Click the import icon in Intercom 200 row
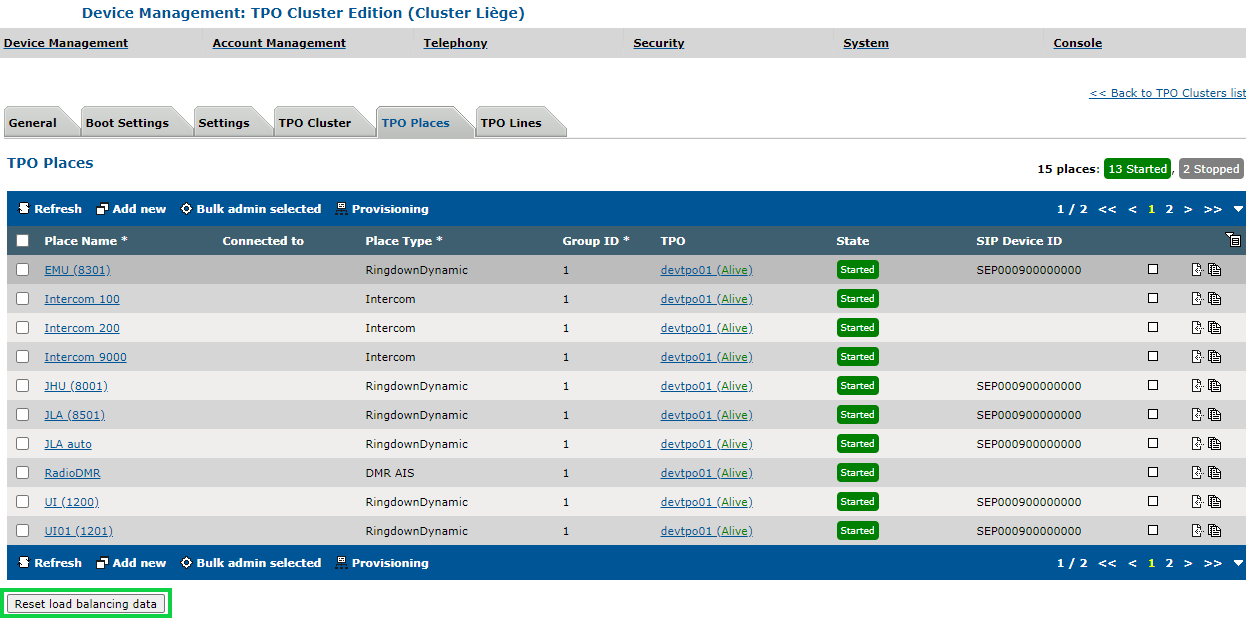Image resolution: width=1246 pixels, height=618 pixels. tap(1197, 328)
